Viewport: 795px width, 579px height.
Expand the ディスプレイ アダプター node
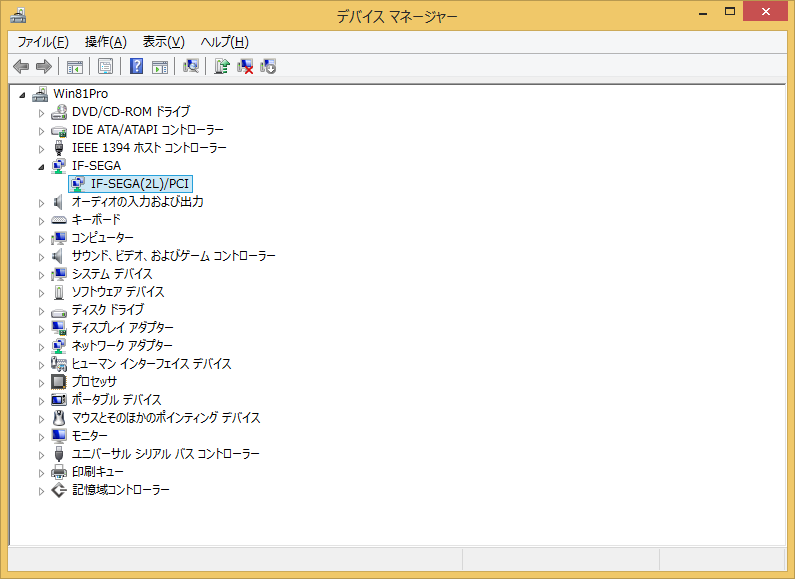41,328
